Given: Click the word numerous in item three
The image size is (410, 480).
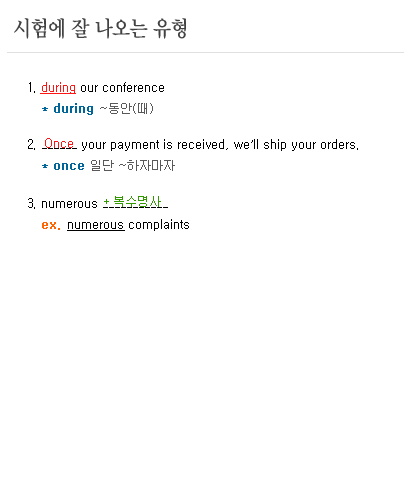Looking at the screenshot, I should coord(69,204).
